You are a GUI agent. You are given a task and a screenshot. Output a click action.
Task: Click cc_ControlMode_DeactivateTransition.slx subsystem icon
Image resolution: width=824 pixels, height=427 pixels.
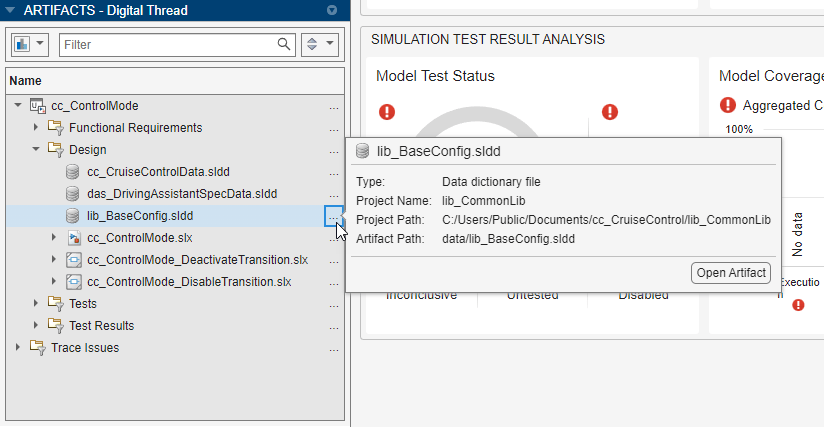point(74,260)
